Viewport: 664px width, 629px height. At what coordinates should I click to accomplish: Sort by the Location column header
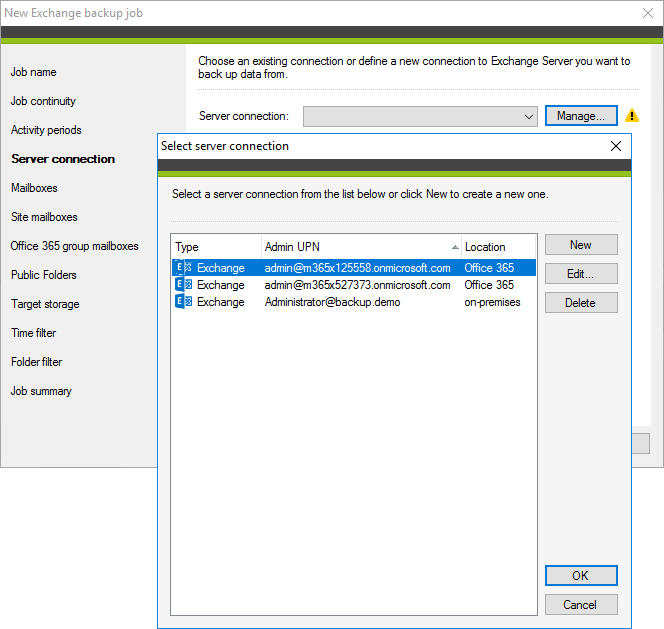tap(498, 247)
